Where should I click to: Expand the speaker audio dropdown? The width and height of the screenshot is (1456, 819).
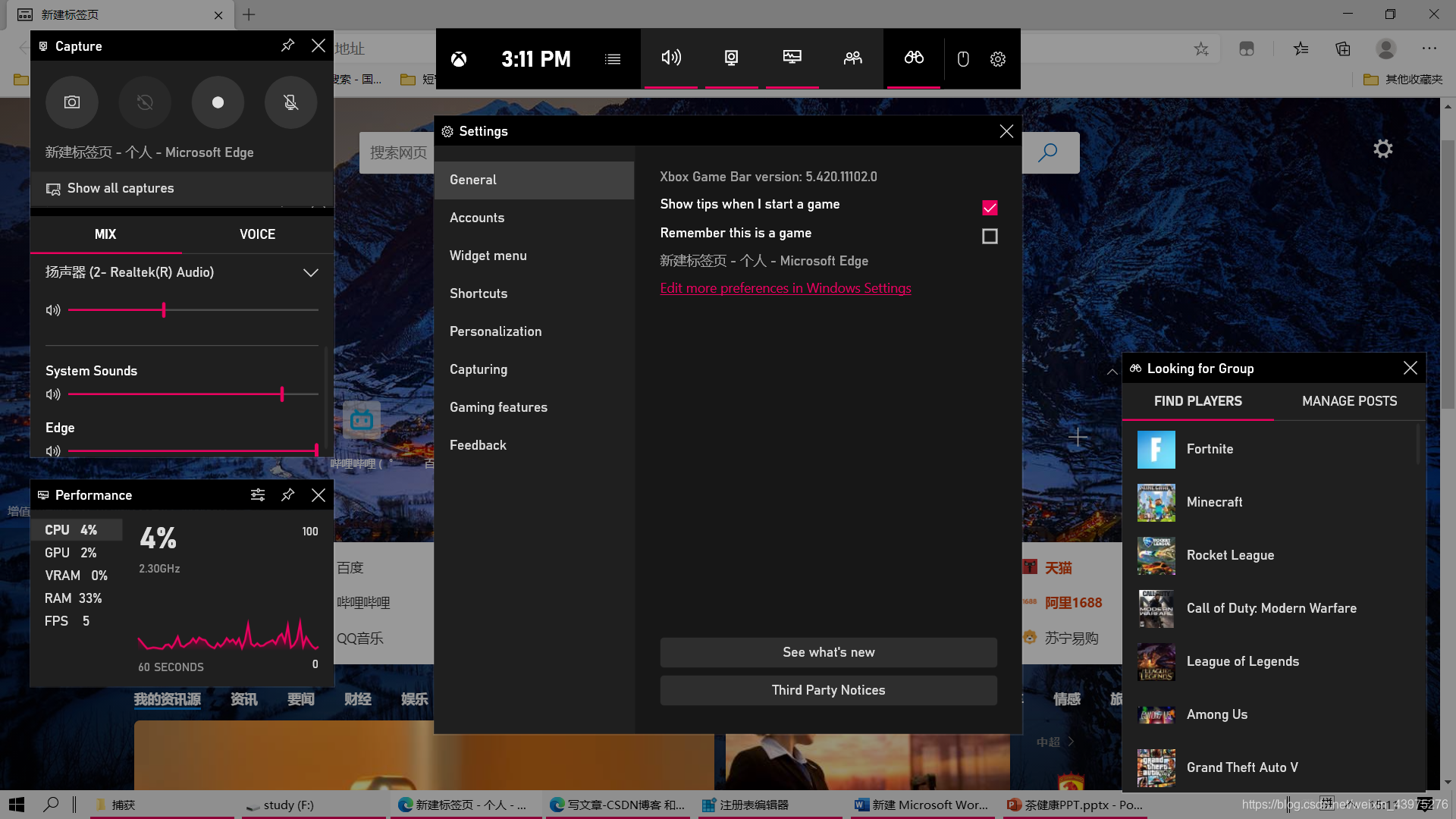tap(310, 272)
